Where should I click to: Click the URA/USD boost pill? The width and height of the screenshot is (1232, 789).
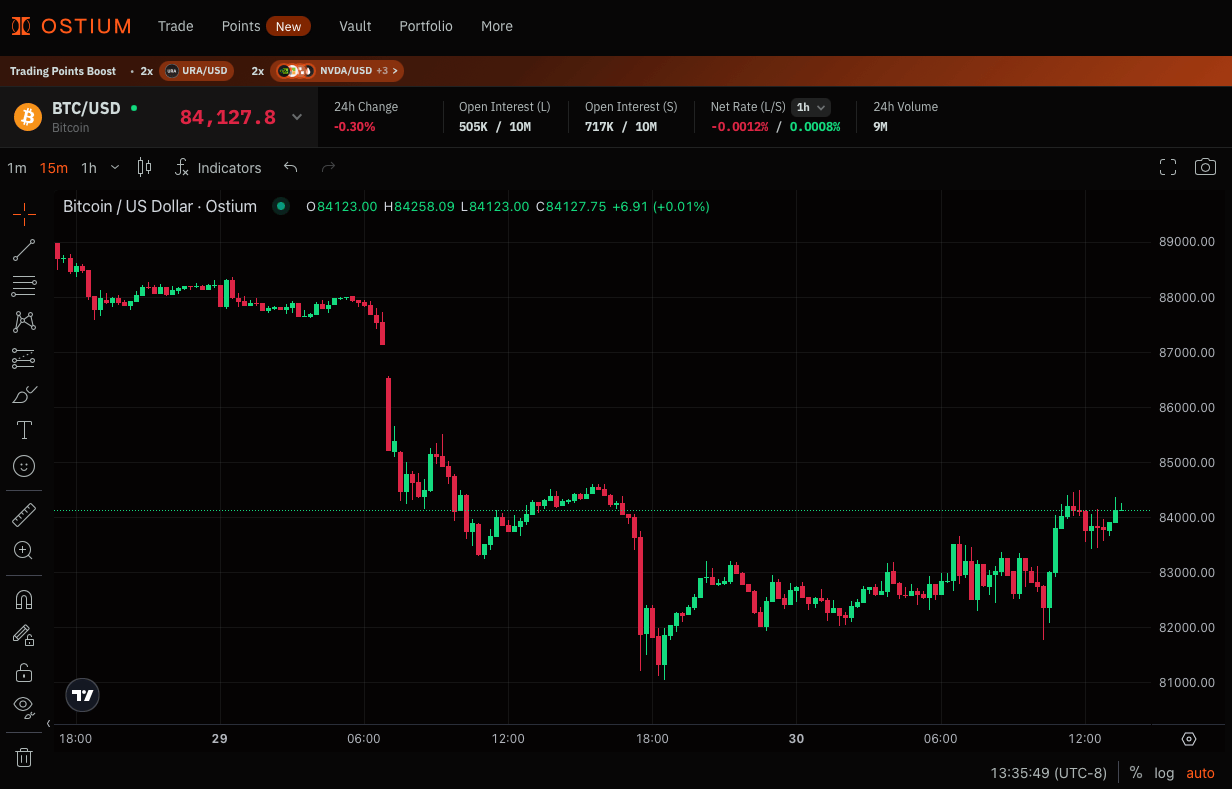[x=197, y=71]
